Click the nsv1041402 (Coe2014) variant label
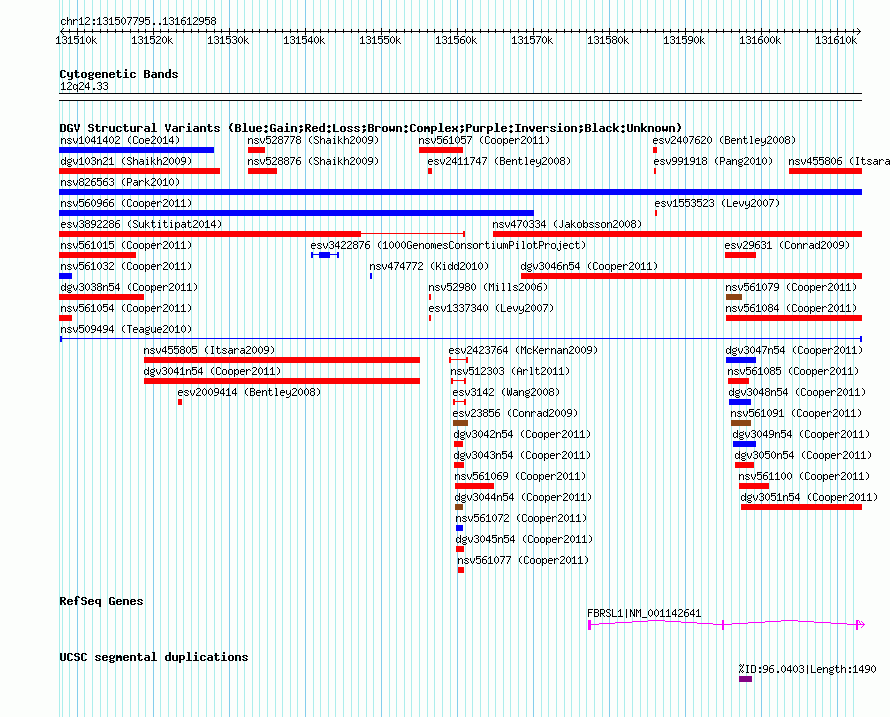This screenshot has width=890, height=717. [x=120, y=140]
